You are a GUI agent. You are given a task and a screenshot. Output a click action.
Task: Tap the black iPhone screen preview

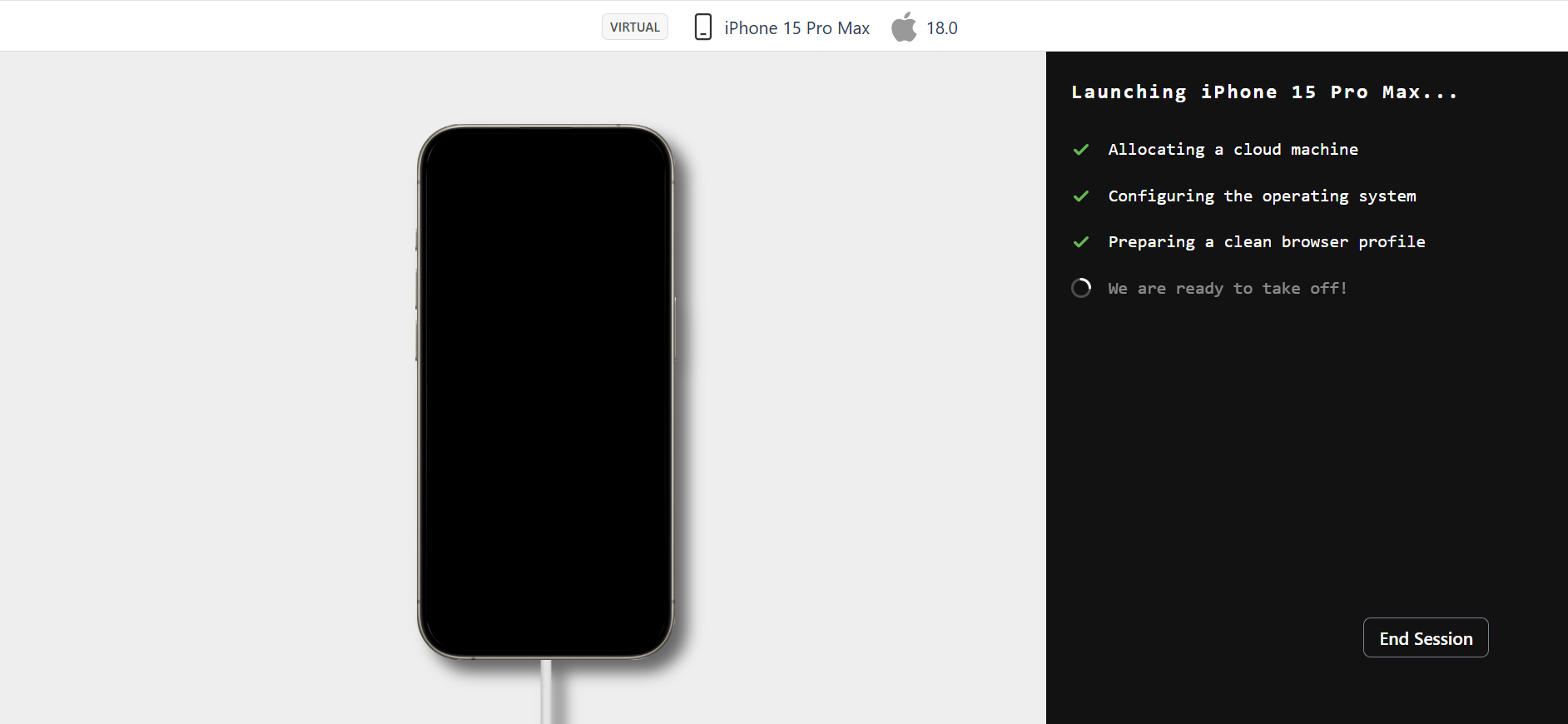click(x=545, y=392)
